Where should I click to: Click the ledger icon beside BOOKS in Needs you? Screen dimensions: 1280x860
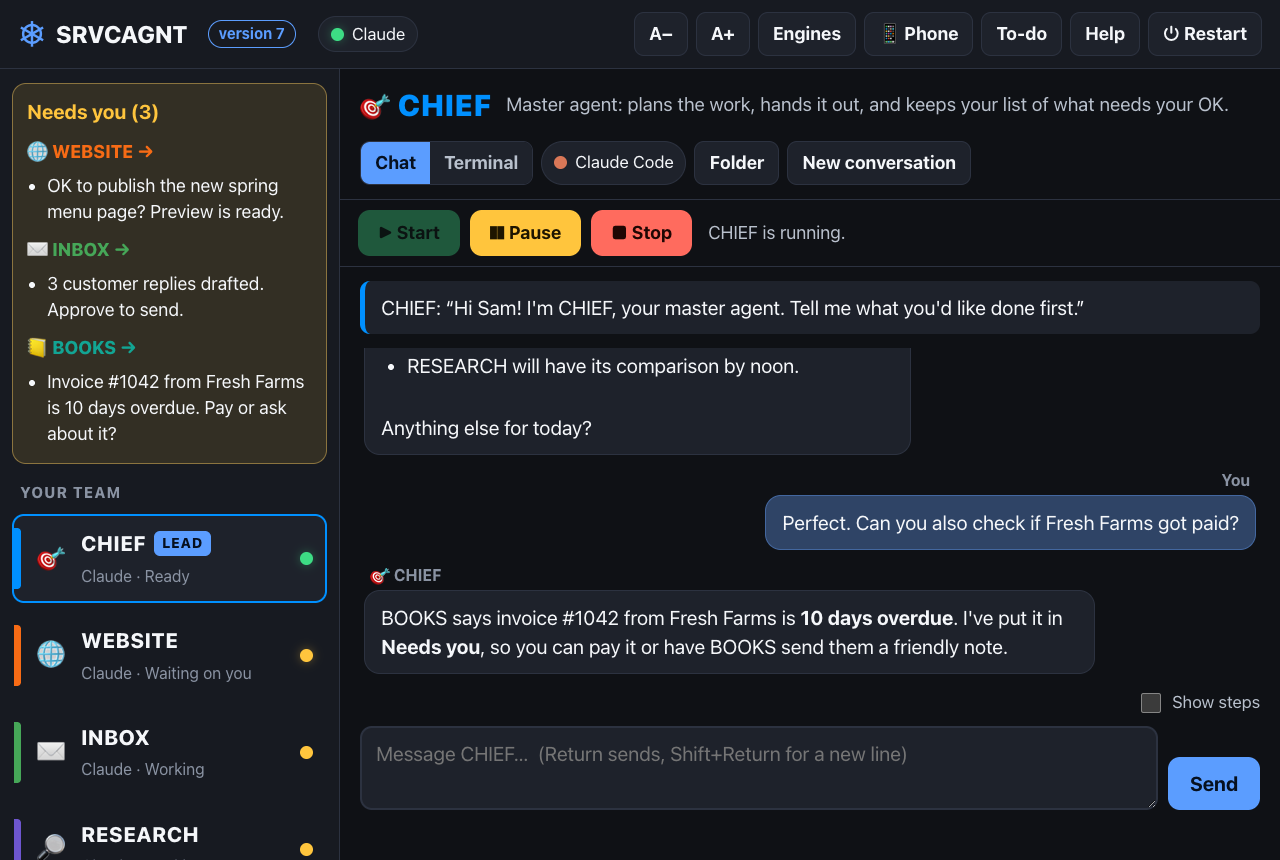coord(37,348)
